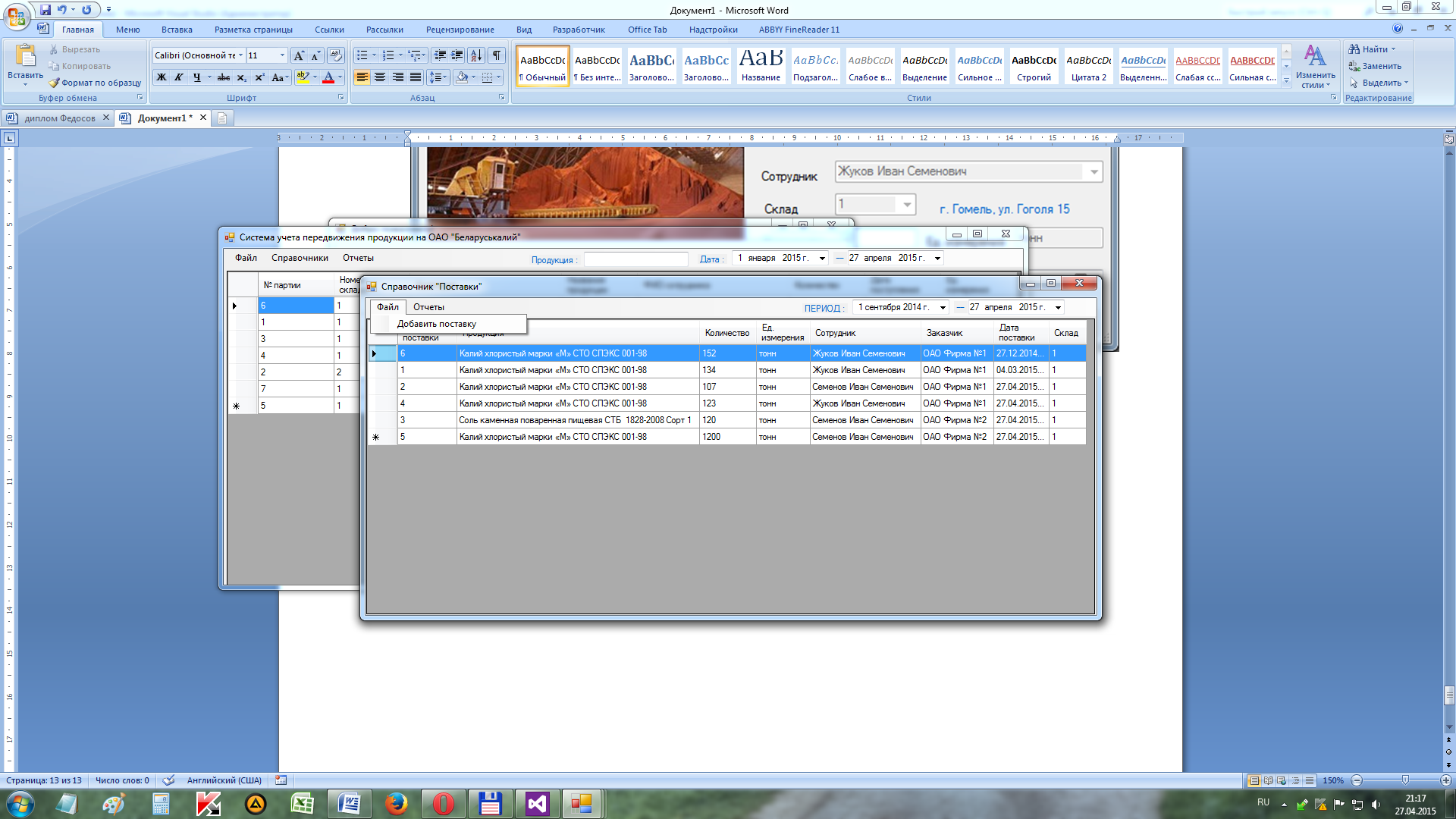Click the Word Help question mark icon
Viewport: 1456px width, 819px height.
pos(1398,29)
